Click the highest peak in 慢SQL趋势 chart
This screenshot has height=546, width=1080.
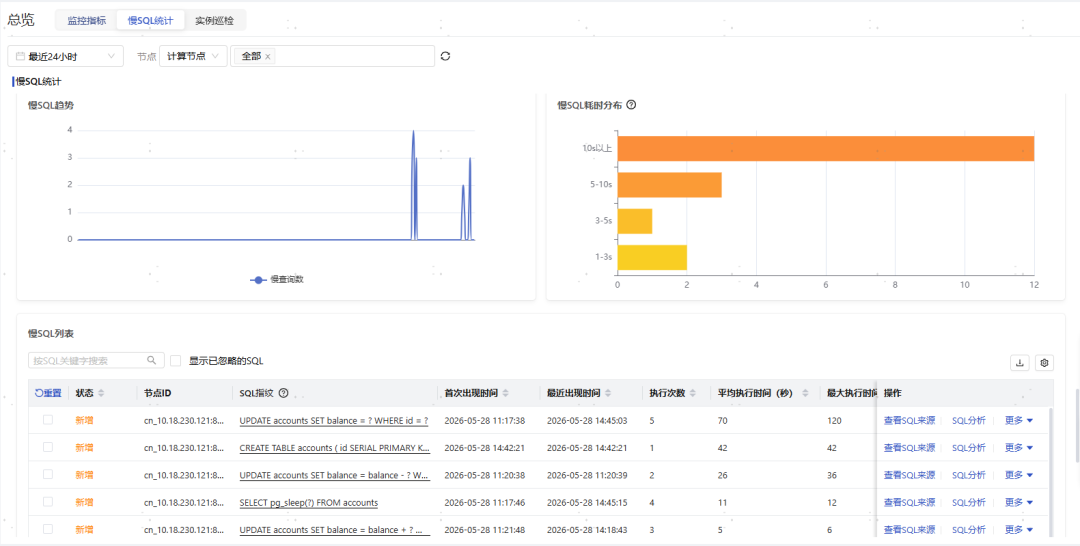pyautogui.click(x=413, y=131)
